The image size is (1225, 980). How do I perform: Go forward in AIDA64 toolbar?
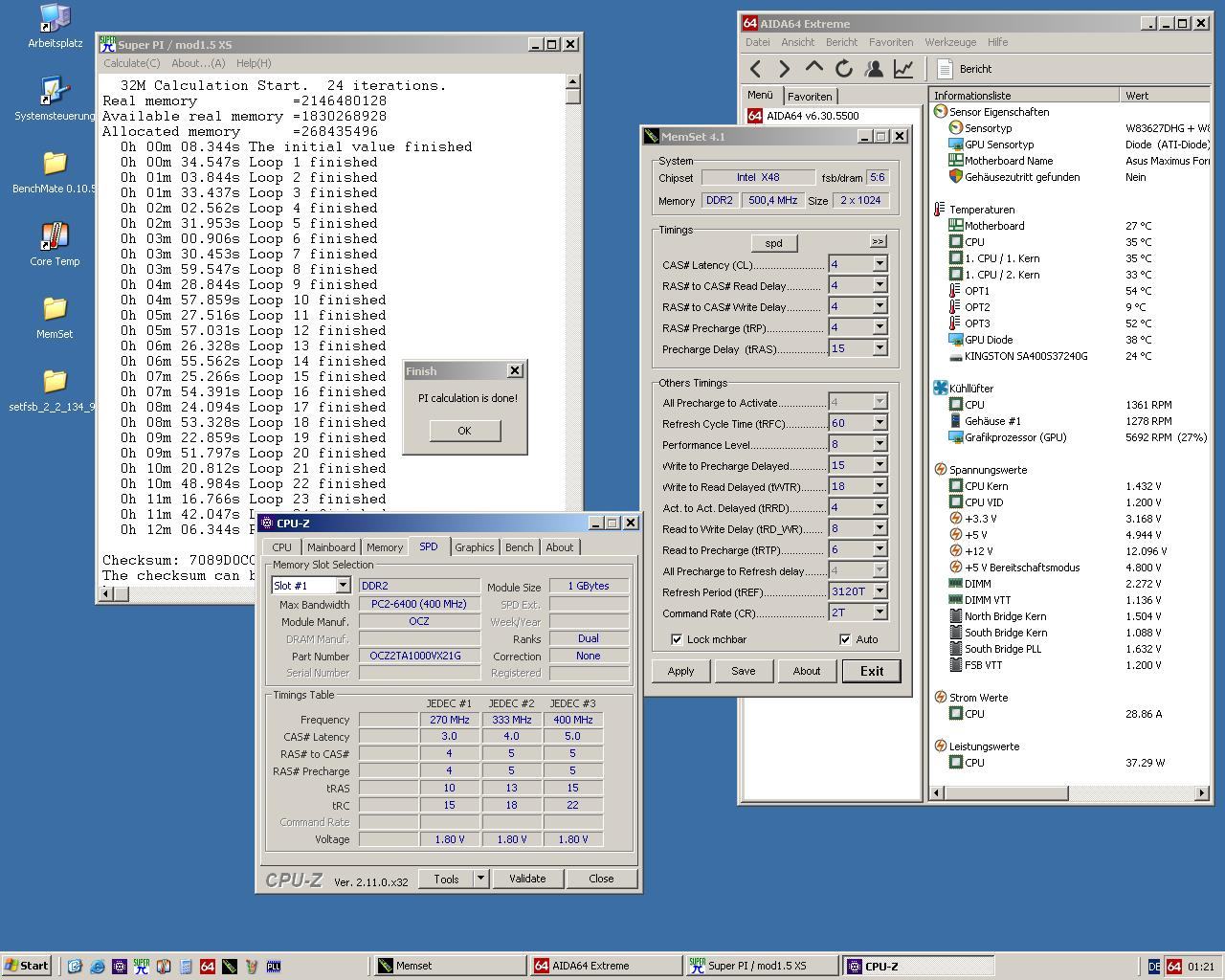pyautogui.click(x=785, y=69)
